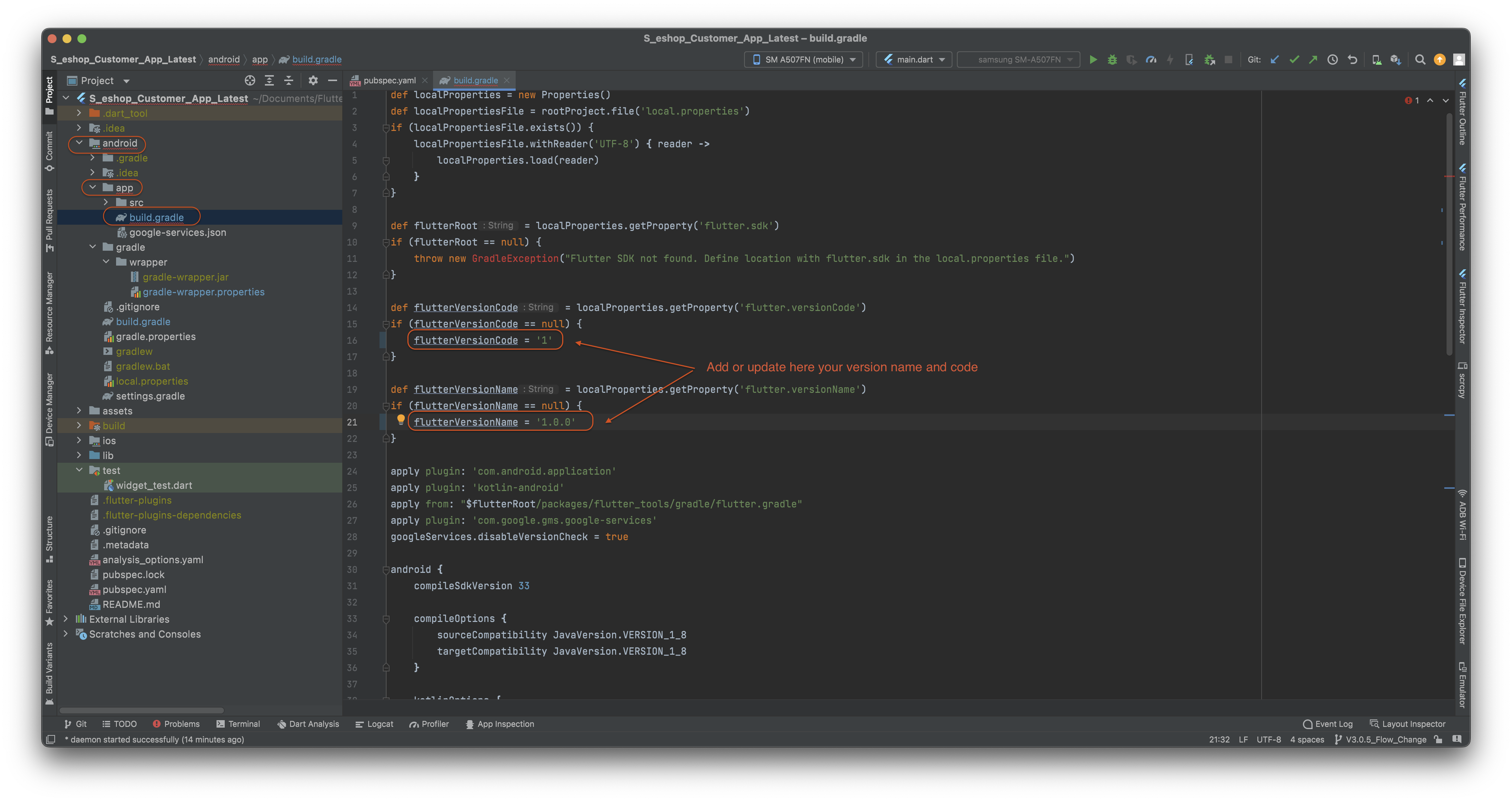The width and height of the screenshot is (1512, 802).
Task: Toggle the Structure tool window
Action: point(49,539)
